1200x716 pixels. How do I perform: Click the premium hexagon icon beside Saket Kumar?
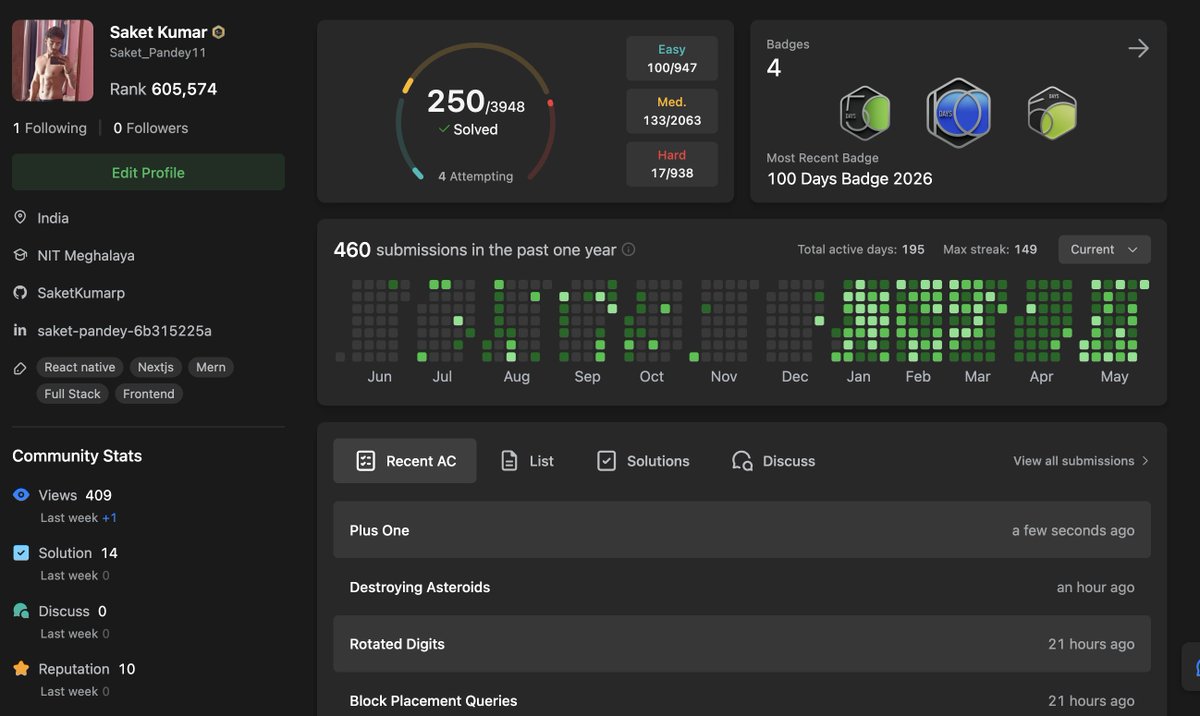point(218,32)
